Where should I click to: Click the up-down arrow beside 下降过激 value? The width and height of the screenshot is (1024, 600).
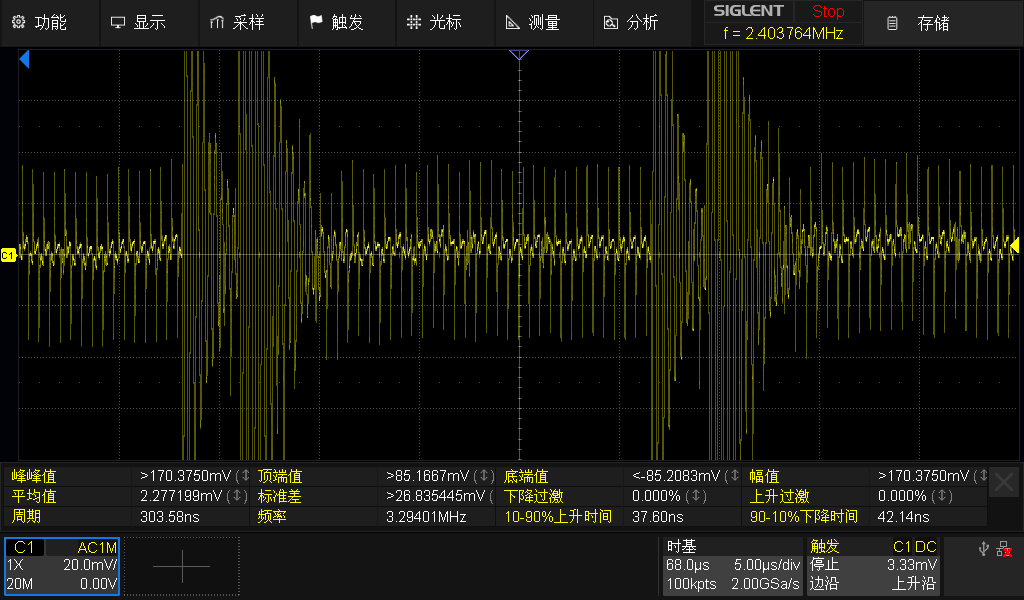point(696,496)
